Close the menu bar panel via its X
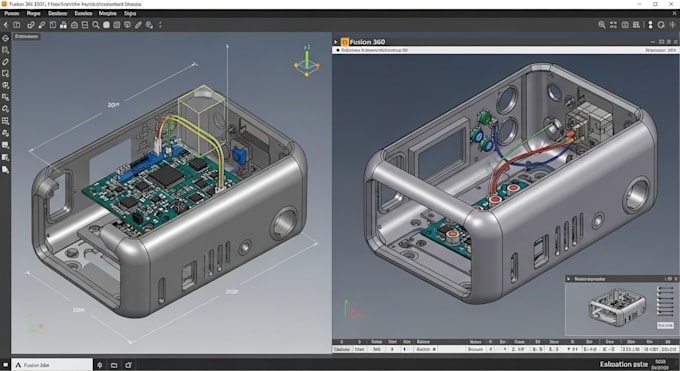This screenshot has width=680, height=371. pyautogui.click(x=674, y=13)
